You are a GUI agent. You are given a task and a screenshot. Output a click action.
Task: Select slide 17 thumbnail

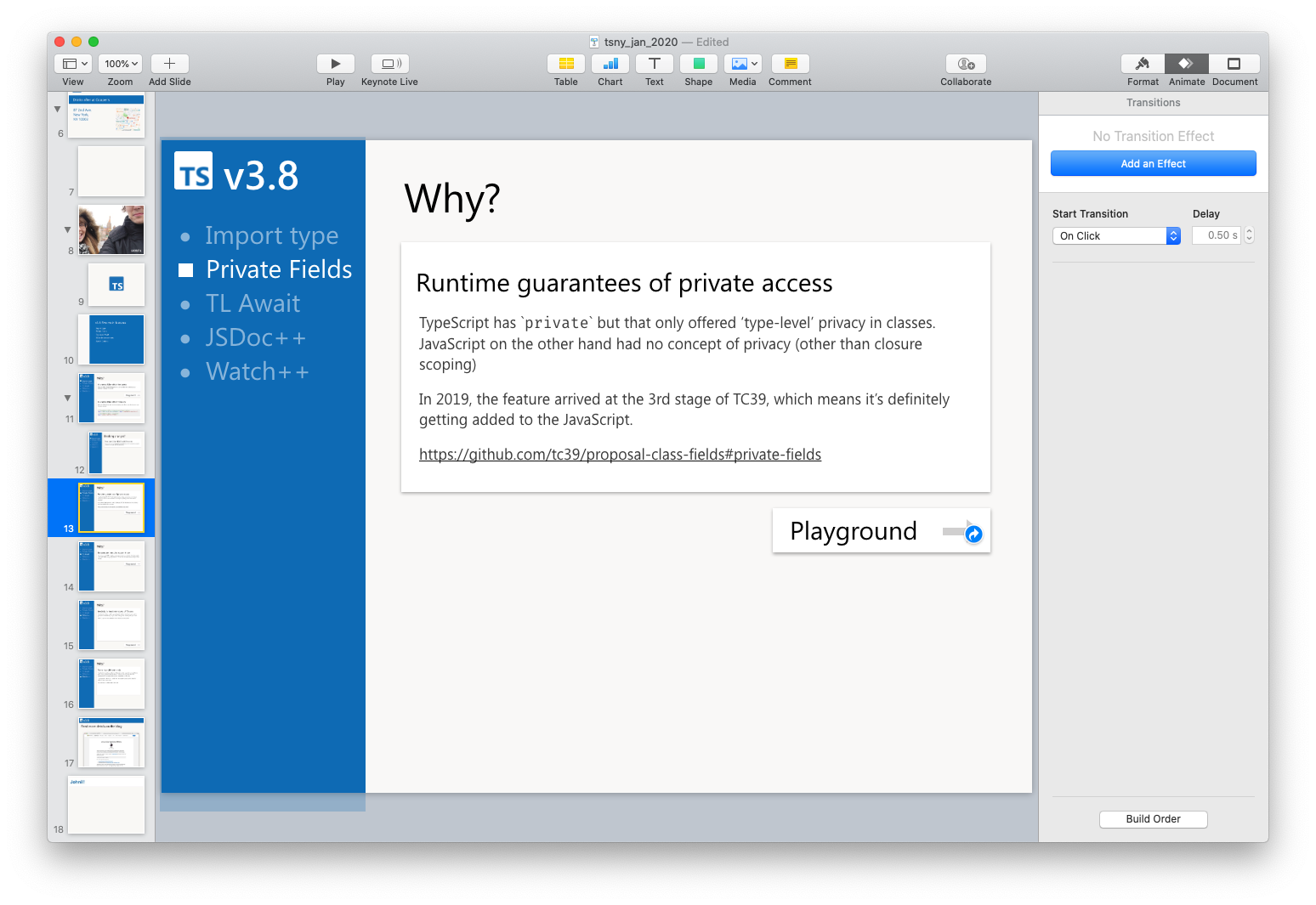click(x=111, y=742)
